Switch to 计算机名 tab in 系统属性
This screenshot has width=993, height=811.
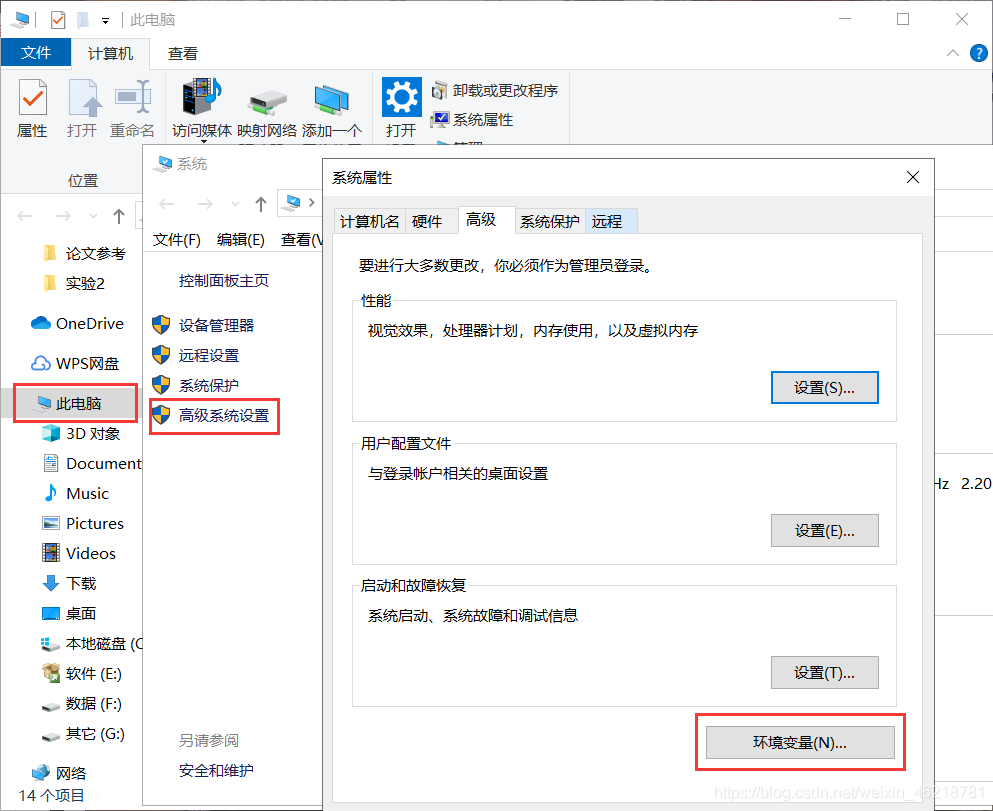(x=369, y=222)
